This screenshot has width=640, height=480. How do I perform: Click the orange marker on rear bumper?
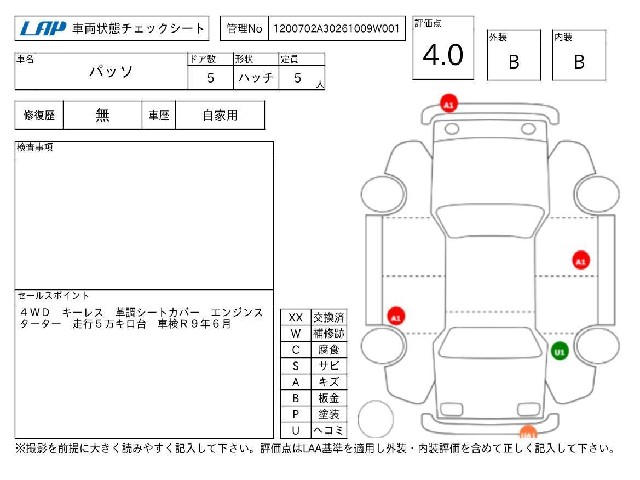click(528, 432)
